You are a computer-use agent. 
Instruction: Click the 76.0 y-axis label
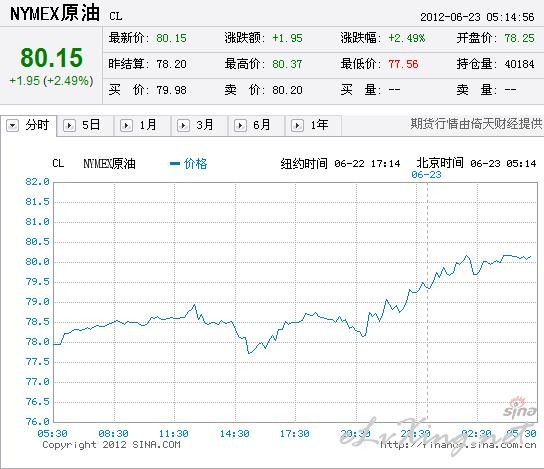point(37,421)
